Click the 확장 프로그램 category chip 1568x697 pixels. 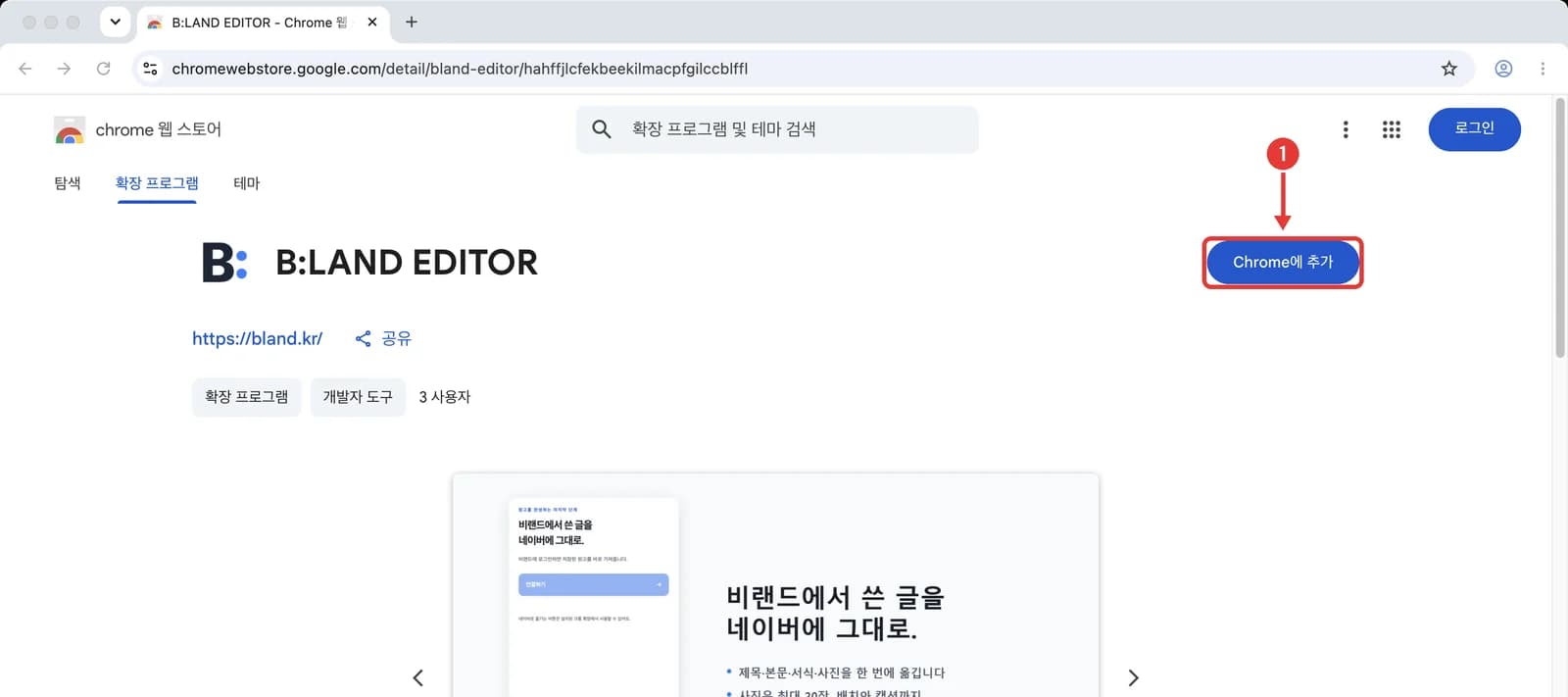click(246, 397)
